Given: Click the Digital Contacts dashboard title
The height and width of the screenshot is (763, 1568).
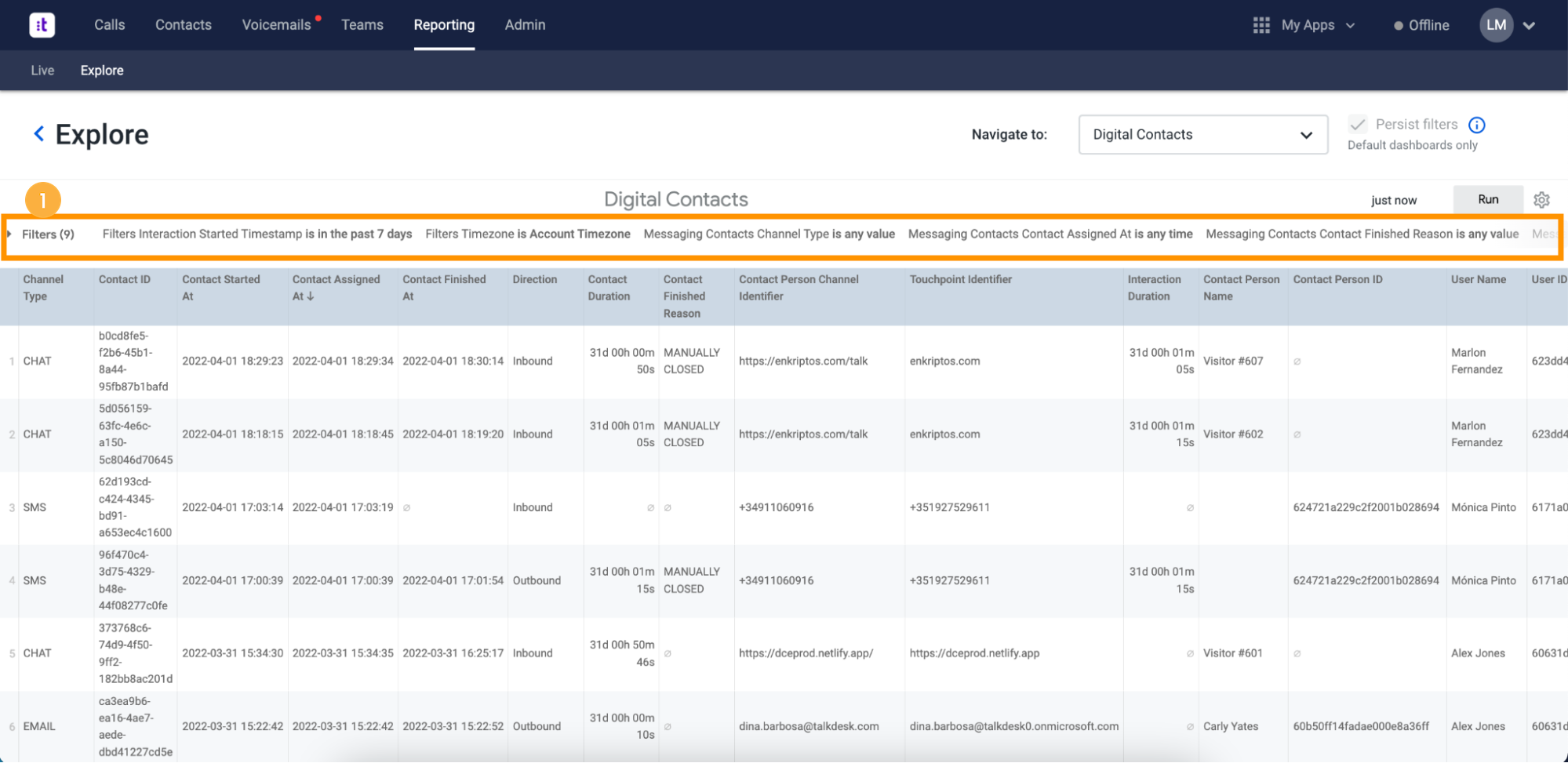Looking at the screenshot, I should (676, 199).
